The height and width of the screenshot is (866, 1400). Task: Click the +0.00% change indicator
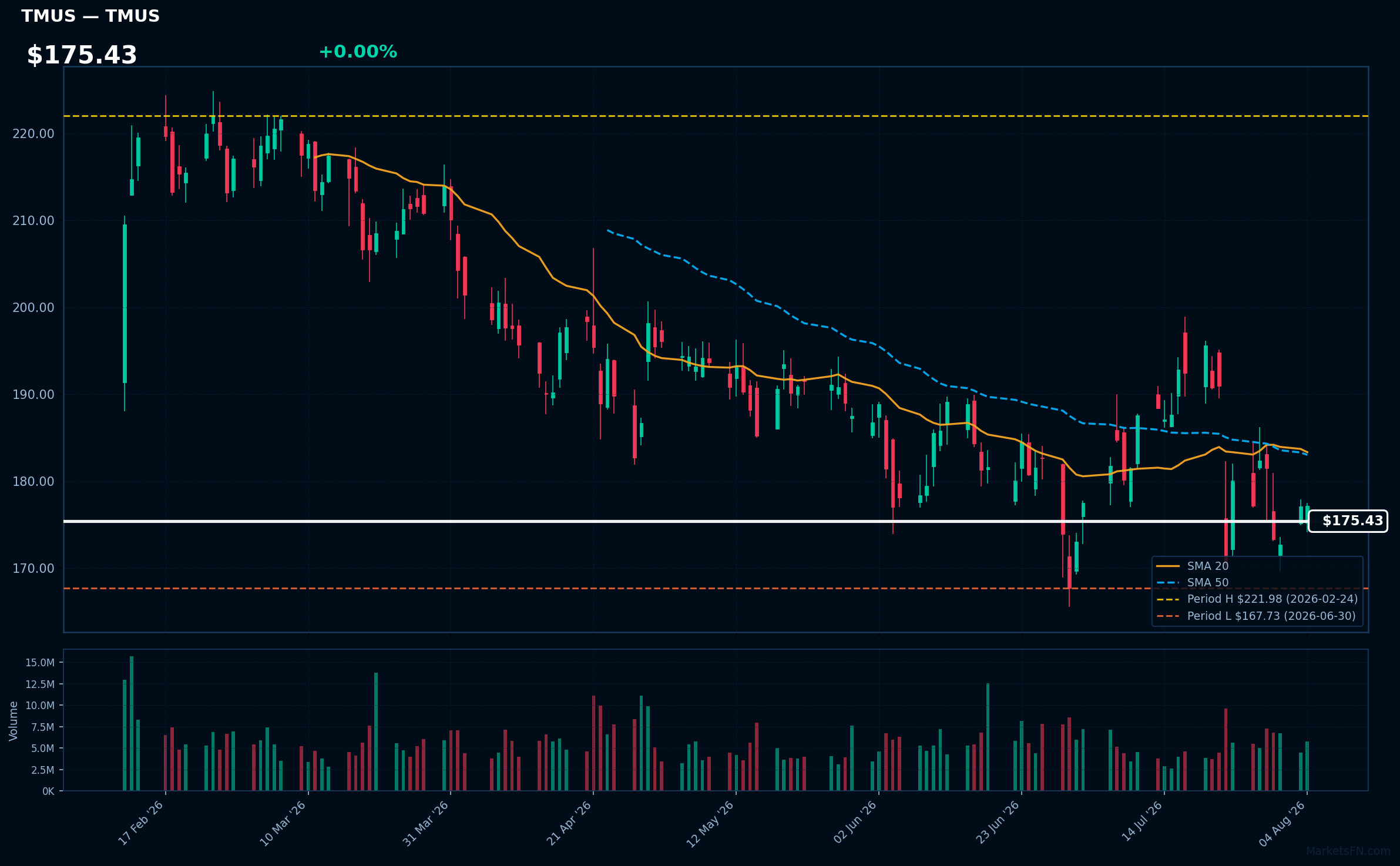pyautogui.click(x=358, y=52)
